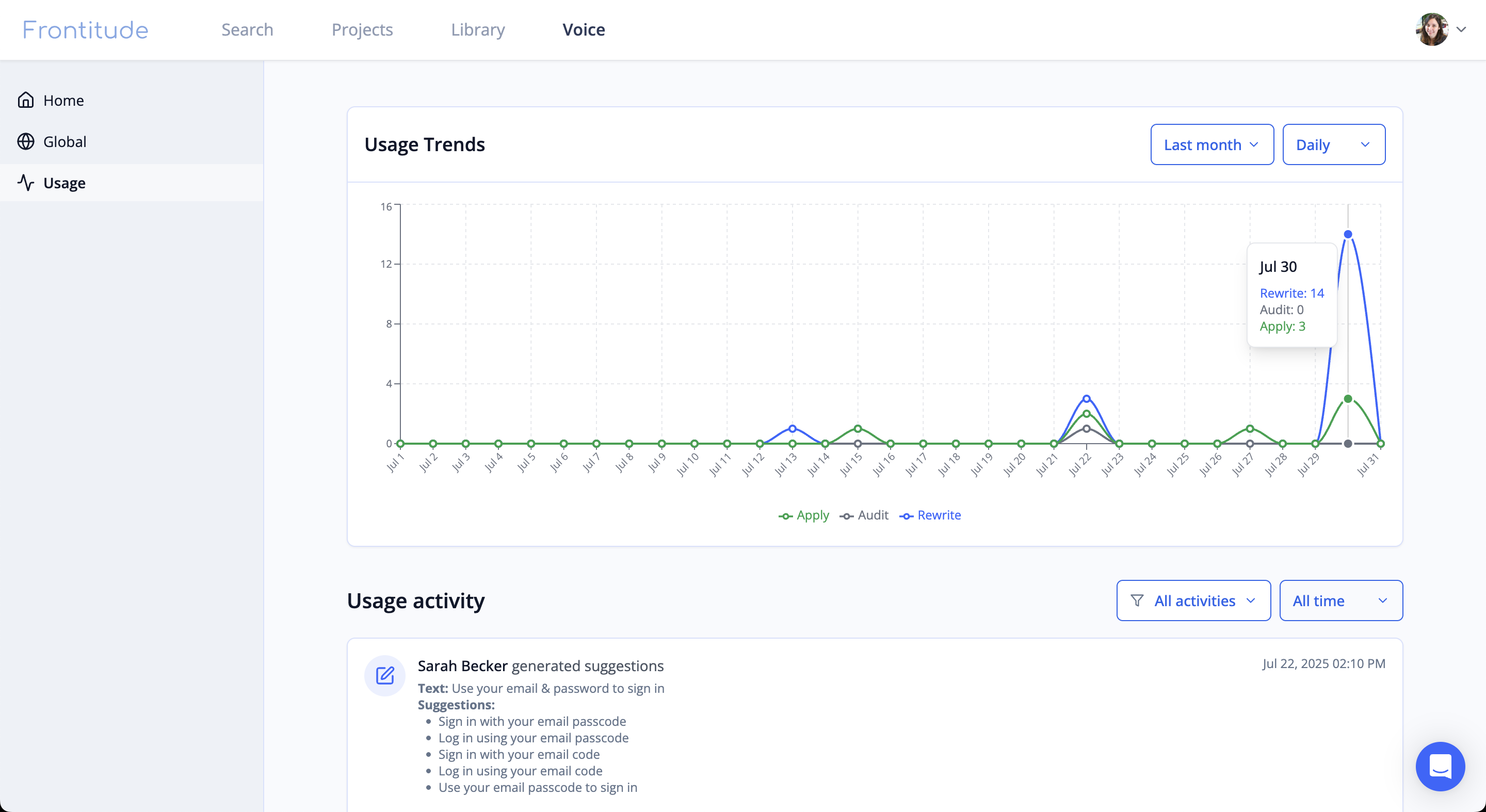The width and height of the screenshot is (1486, 812).
Task: Click the Apply data point at Jul 30
Action: (1348, 399)
